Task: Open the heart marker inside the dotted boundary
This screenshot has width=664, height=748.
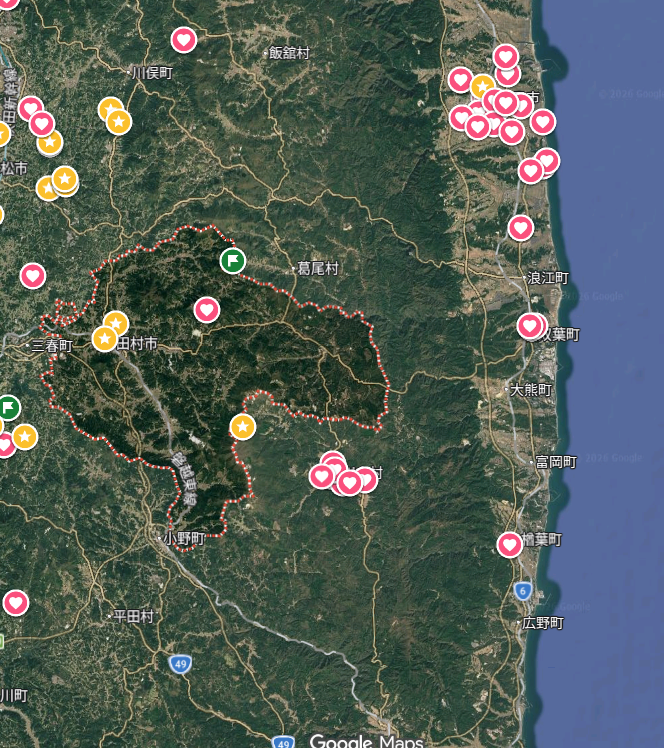Action: 206,310
